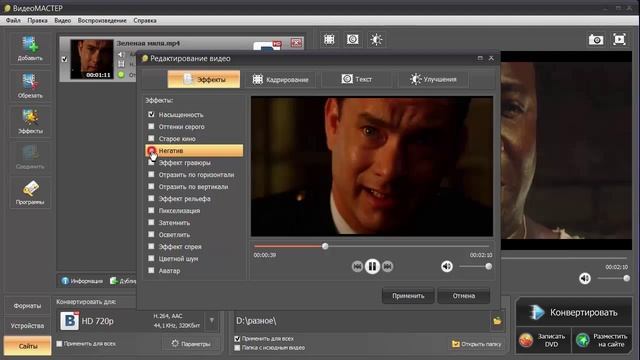The image size is (640, 360).
Task: Click Записать DVD
Action: click(543, 340)
